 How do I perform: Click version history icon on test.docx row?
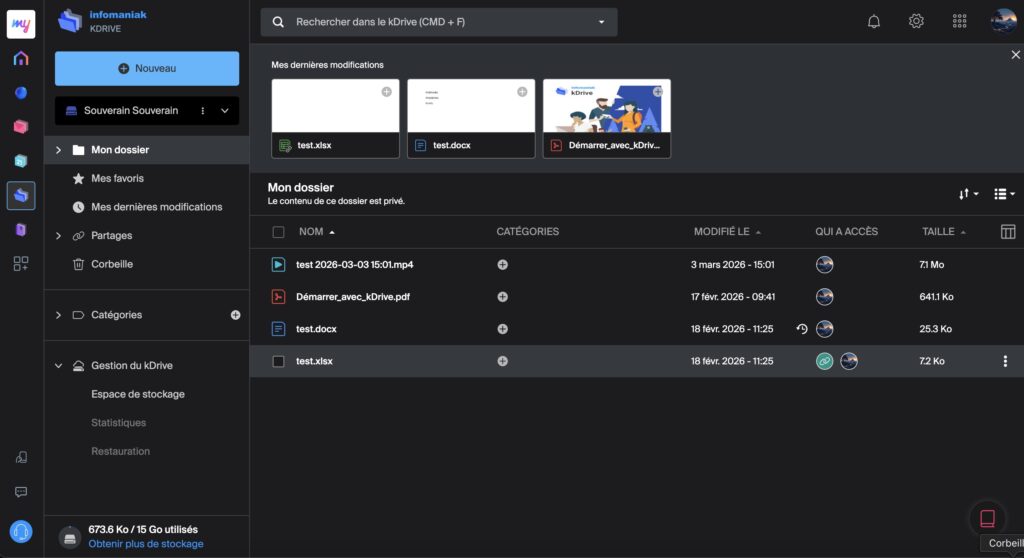click(801, 328)
